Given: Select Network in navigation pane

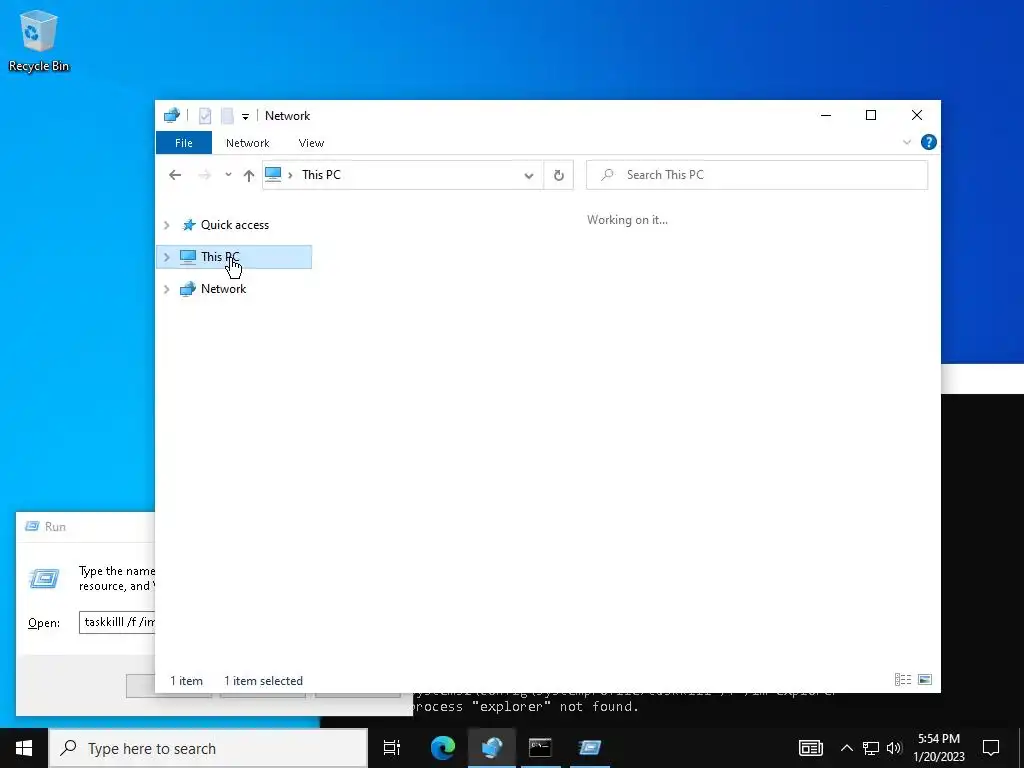Looking at the screenshot, I should [223, 289].
